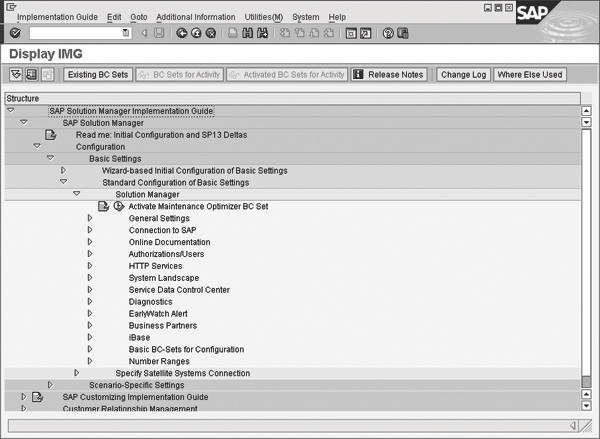The width and height of the screenshot is (600, 439).
Task: Open the Implementation Guide menu
Action: (x=57, y=17)
